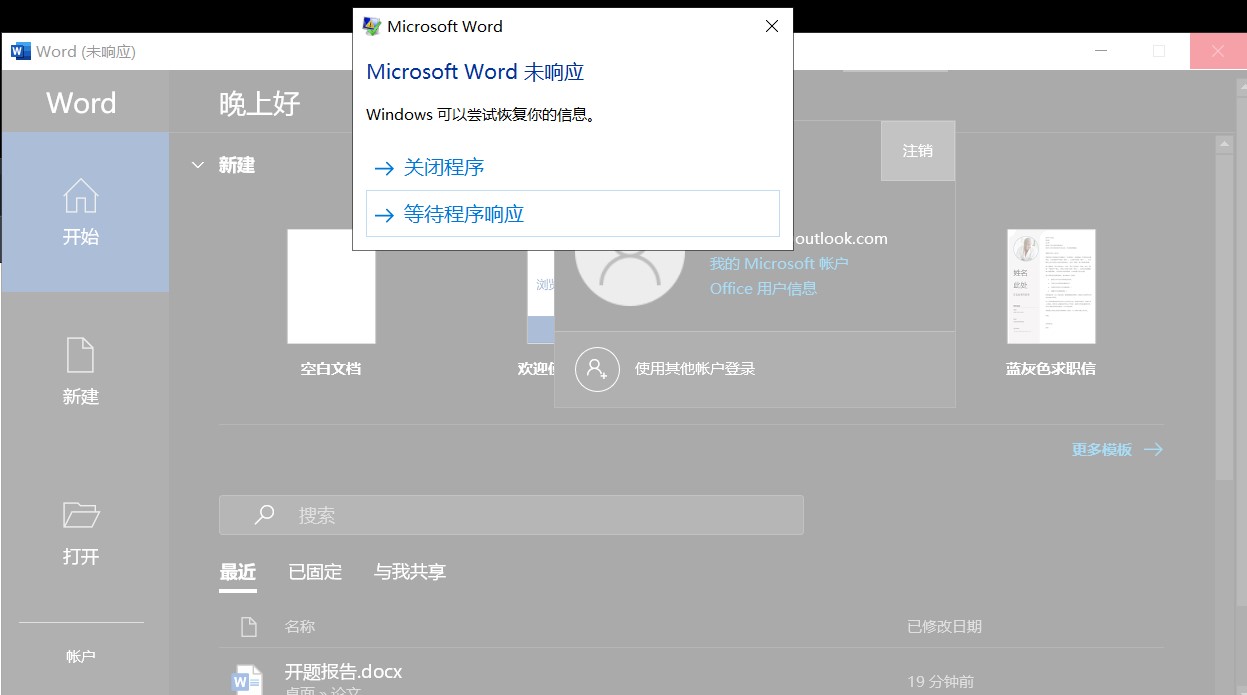The image size is (1247, 695).
Task: Minimize the Word window
Action: coord(1101,51)
